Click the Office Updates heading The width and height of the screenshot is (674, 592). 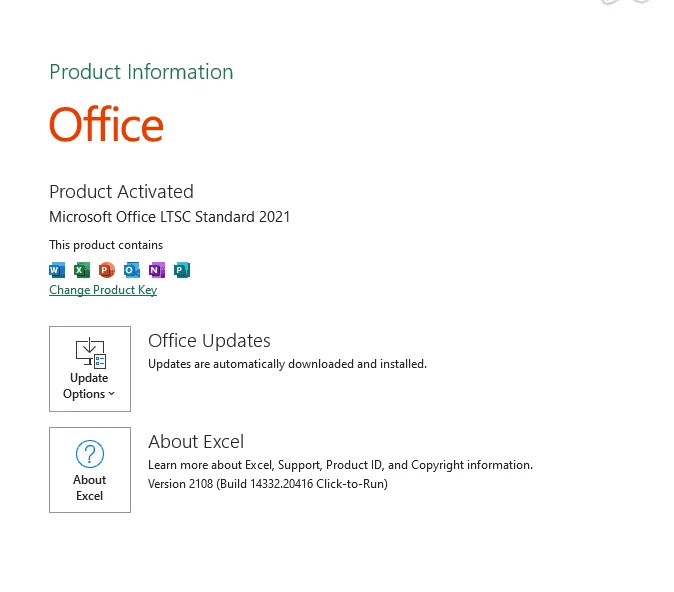tap(209, 341)
